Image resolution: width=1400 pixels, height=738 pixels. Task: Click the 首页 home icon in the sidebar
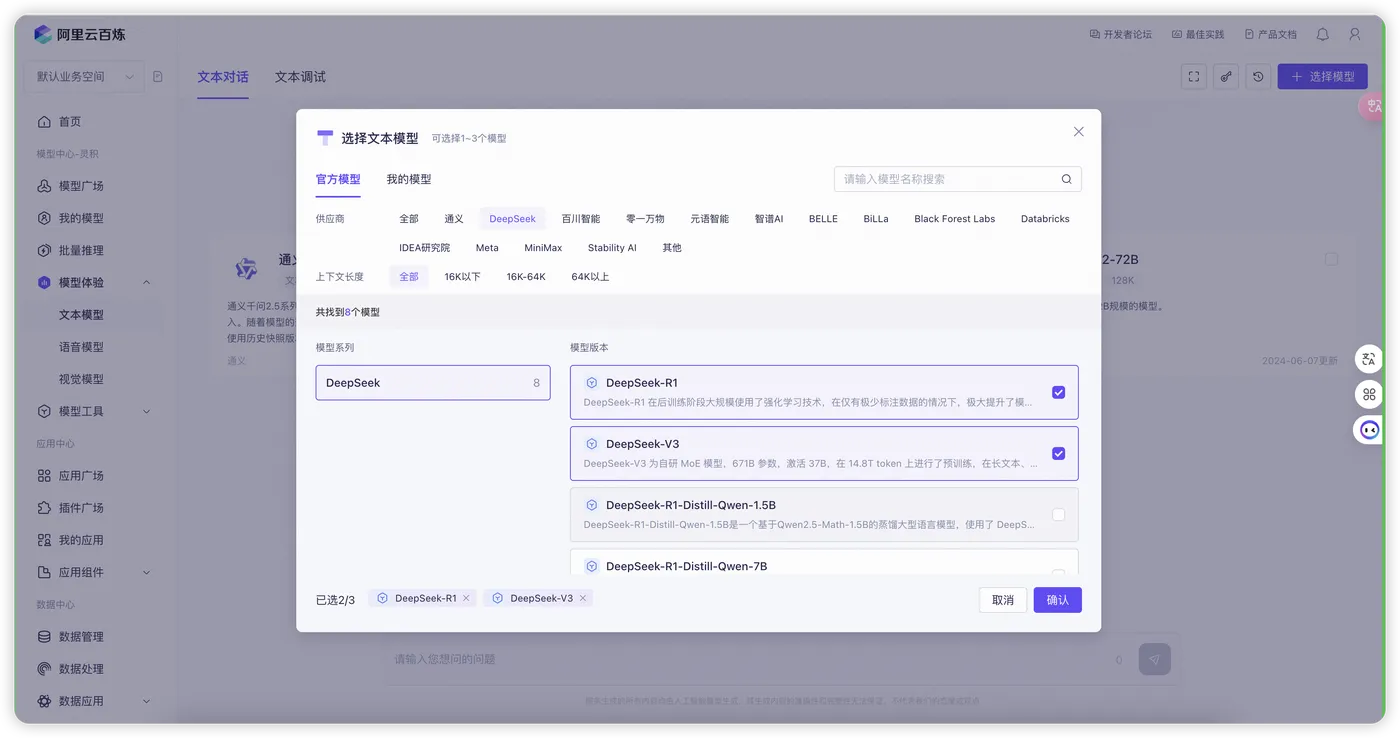[44, 122]
